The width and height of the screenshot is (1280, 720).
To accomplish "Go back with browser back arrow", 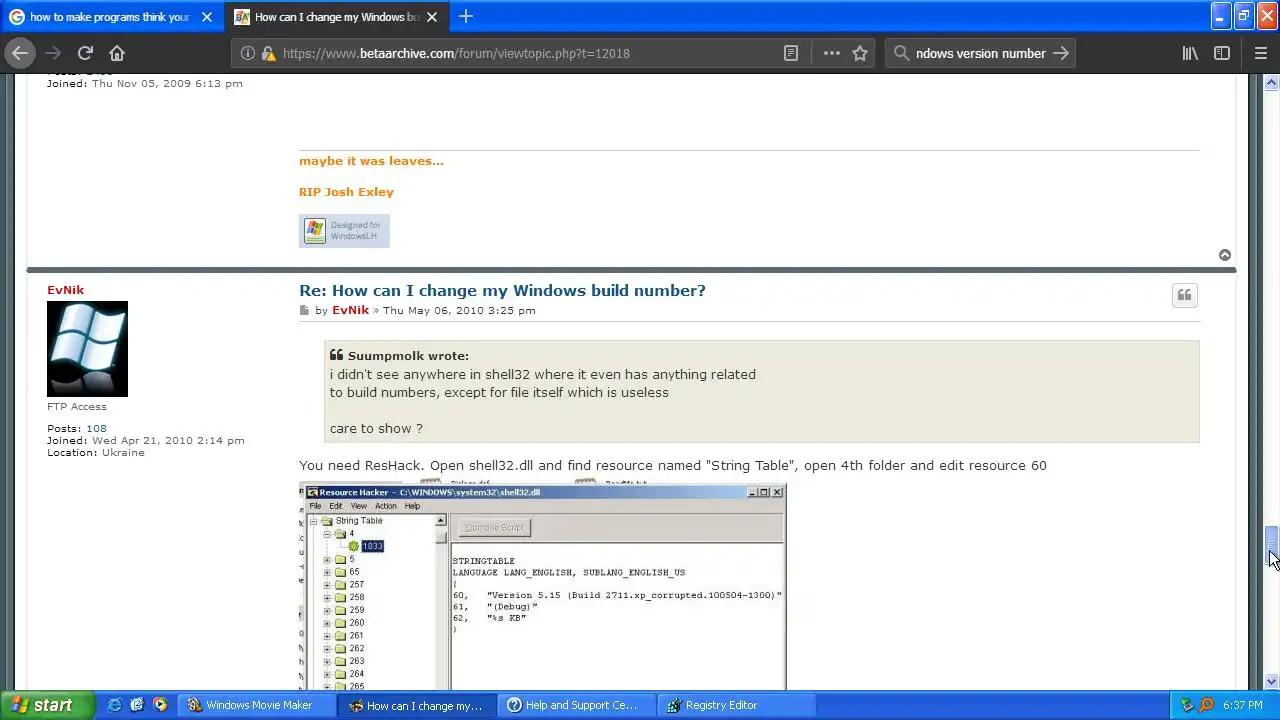I will pyautogui.click(x=20, y=53).
